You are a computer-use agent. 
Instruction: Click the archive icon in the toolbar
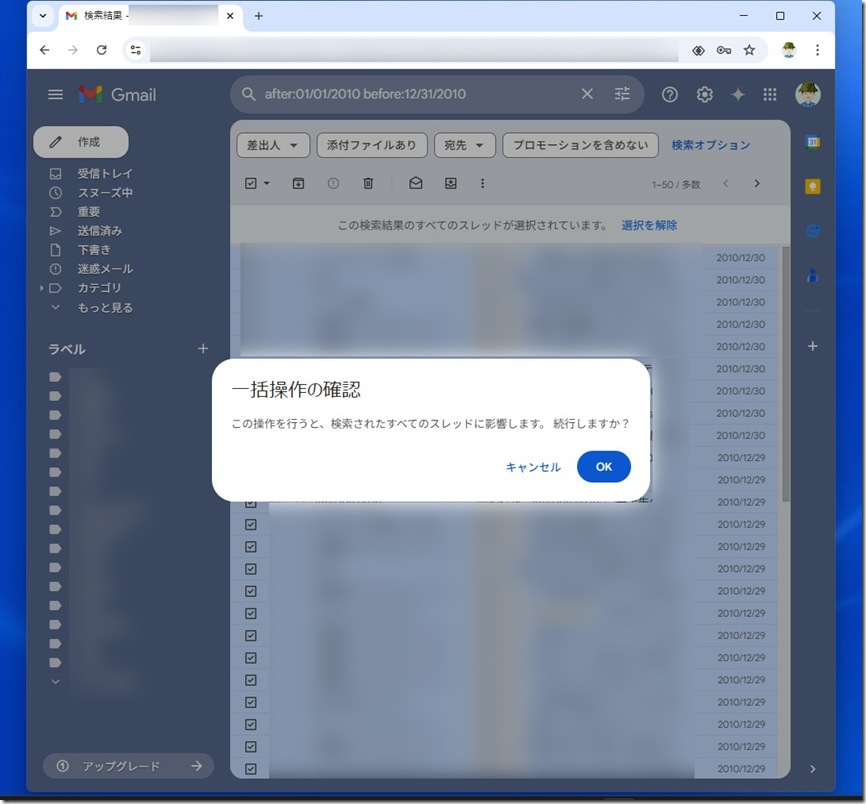pyautogui.click(x=298, y=183)
